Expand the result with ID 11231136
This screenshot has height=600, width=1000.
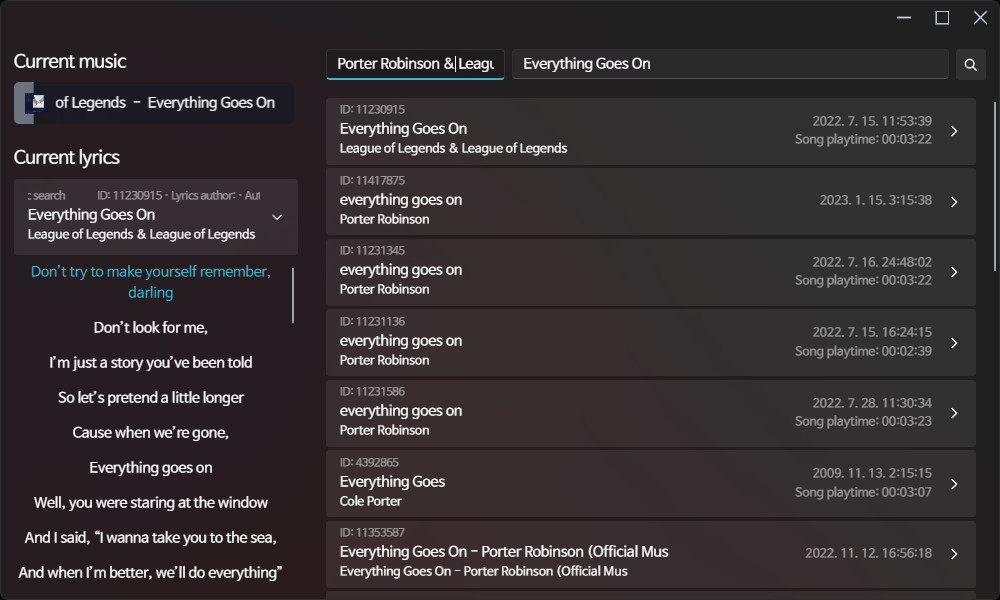click(954, 342)
